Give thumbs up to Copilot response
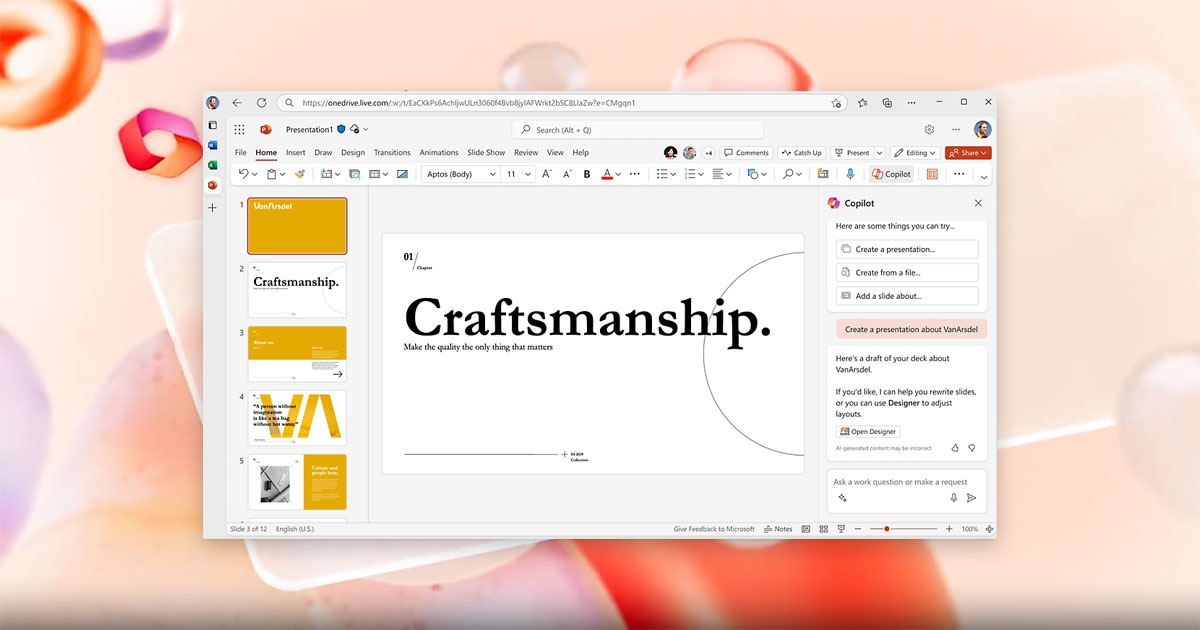Viewport: 1200px width, 630px height. [955, 448]
